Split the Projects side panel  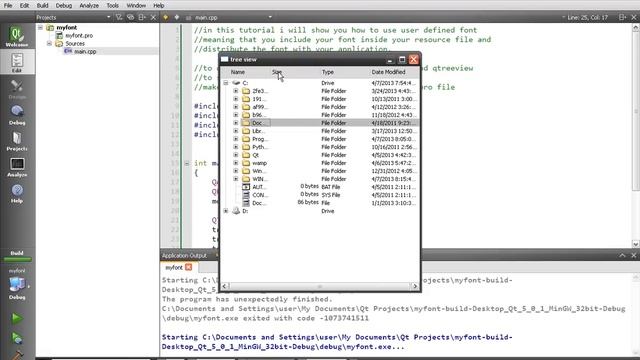[142, 17]
